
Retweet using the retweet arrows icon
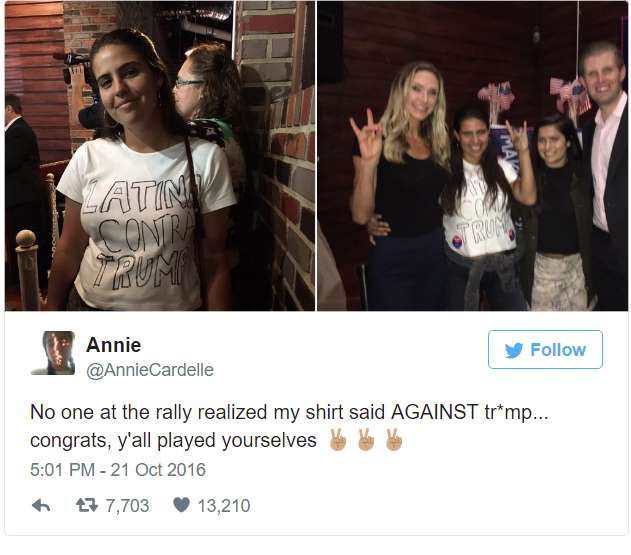click(x=87, y=505)
